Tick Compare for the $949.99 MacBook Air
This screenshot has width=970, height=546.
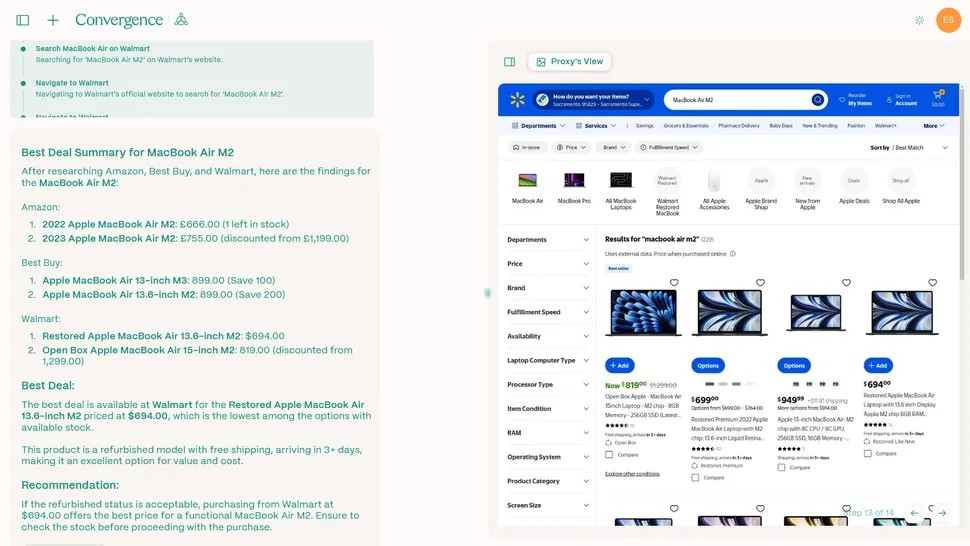coord(781,467)
